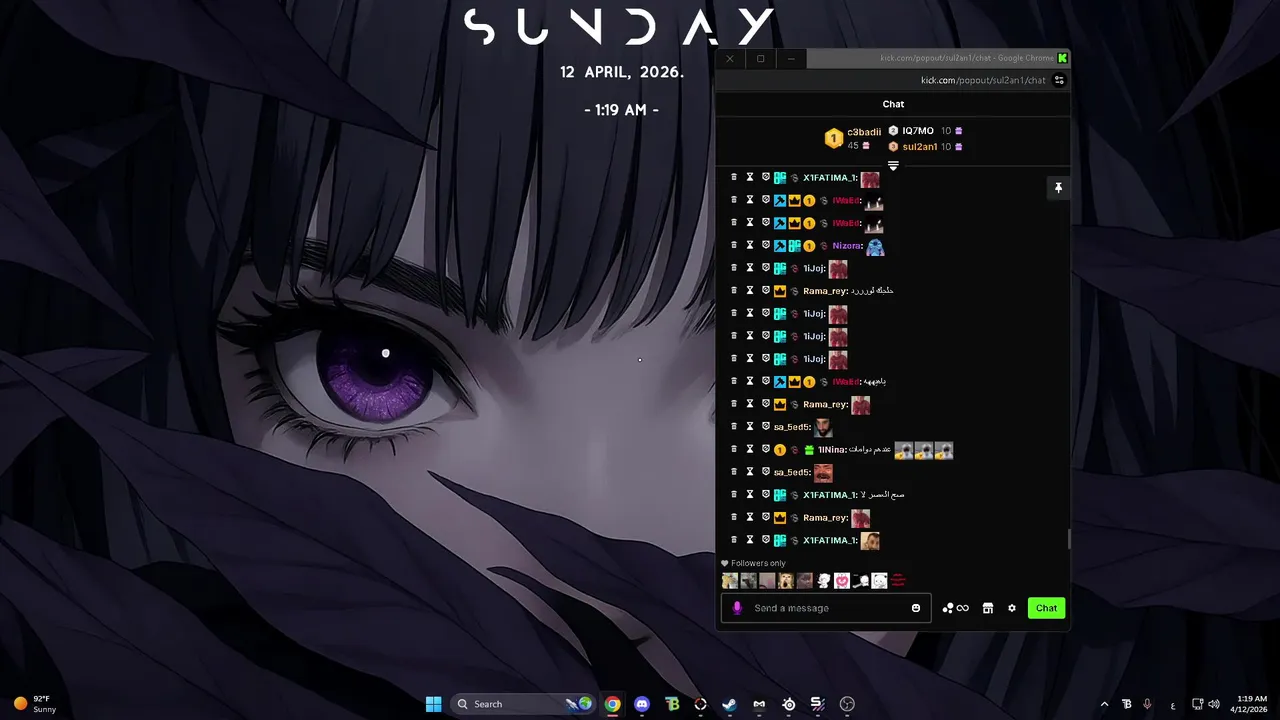Open Discord from the taskbar
Screen dimensions: 1280x720
(x=642, y=704)
